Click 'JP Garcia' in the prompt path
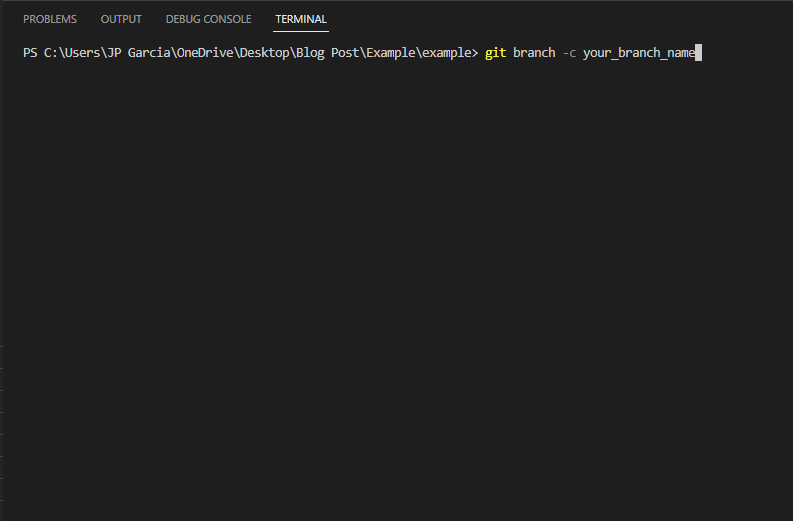The image size is (793, 521). tap(139, 53)
